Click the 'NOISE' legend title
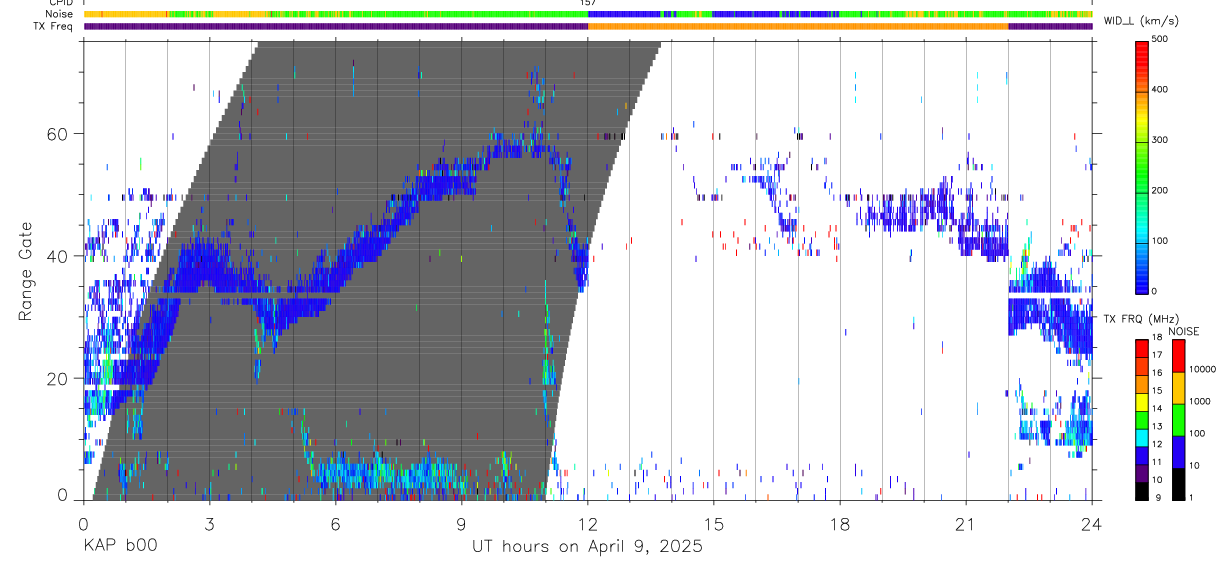Image resolution: width=1228 pixels, height=567 pixels. tap(1183, 331)
